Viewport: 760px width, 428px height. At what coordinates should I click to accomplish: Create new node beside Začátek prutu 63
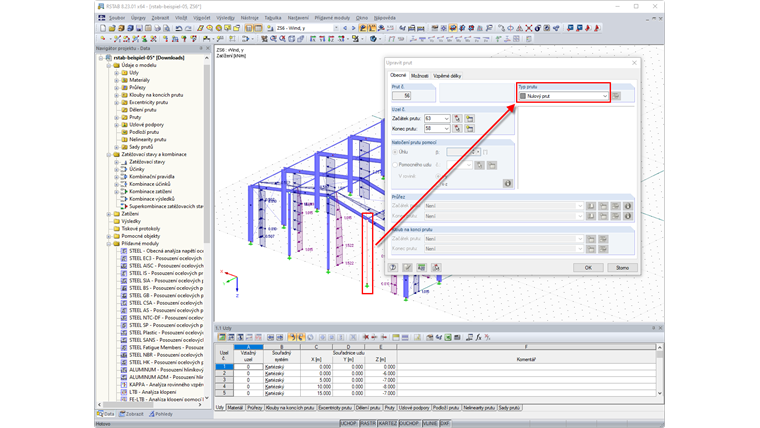469,118
